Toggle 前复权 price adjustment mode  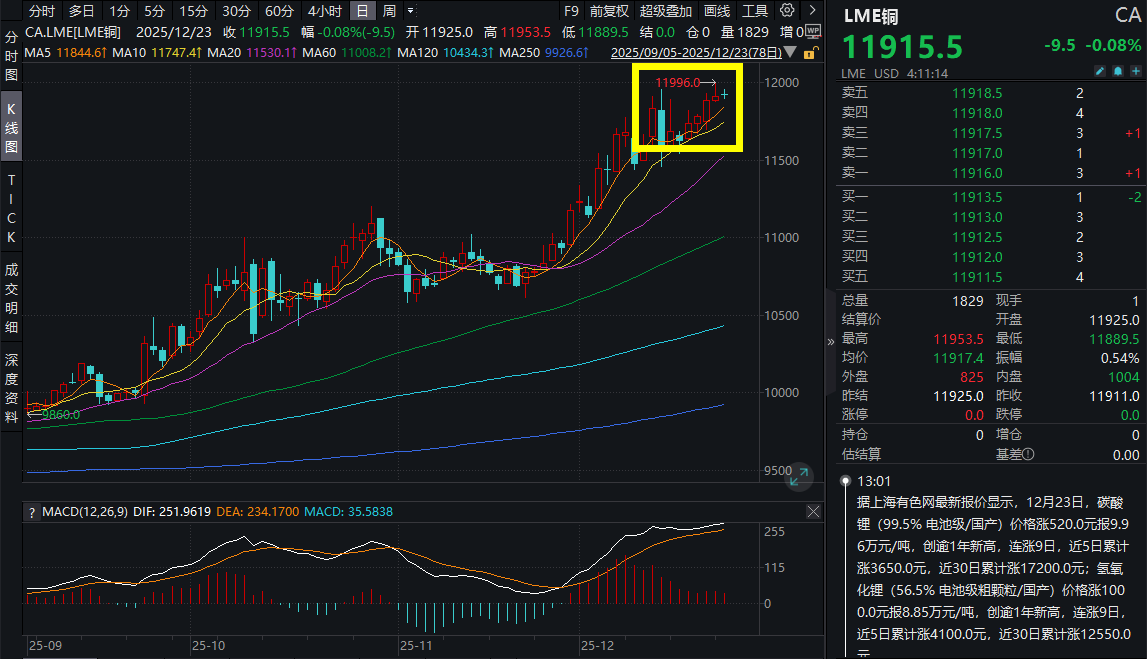[609, 11]
